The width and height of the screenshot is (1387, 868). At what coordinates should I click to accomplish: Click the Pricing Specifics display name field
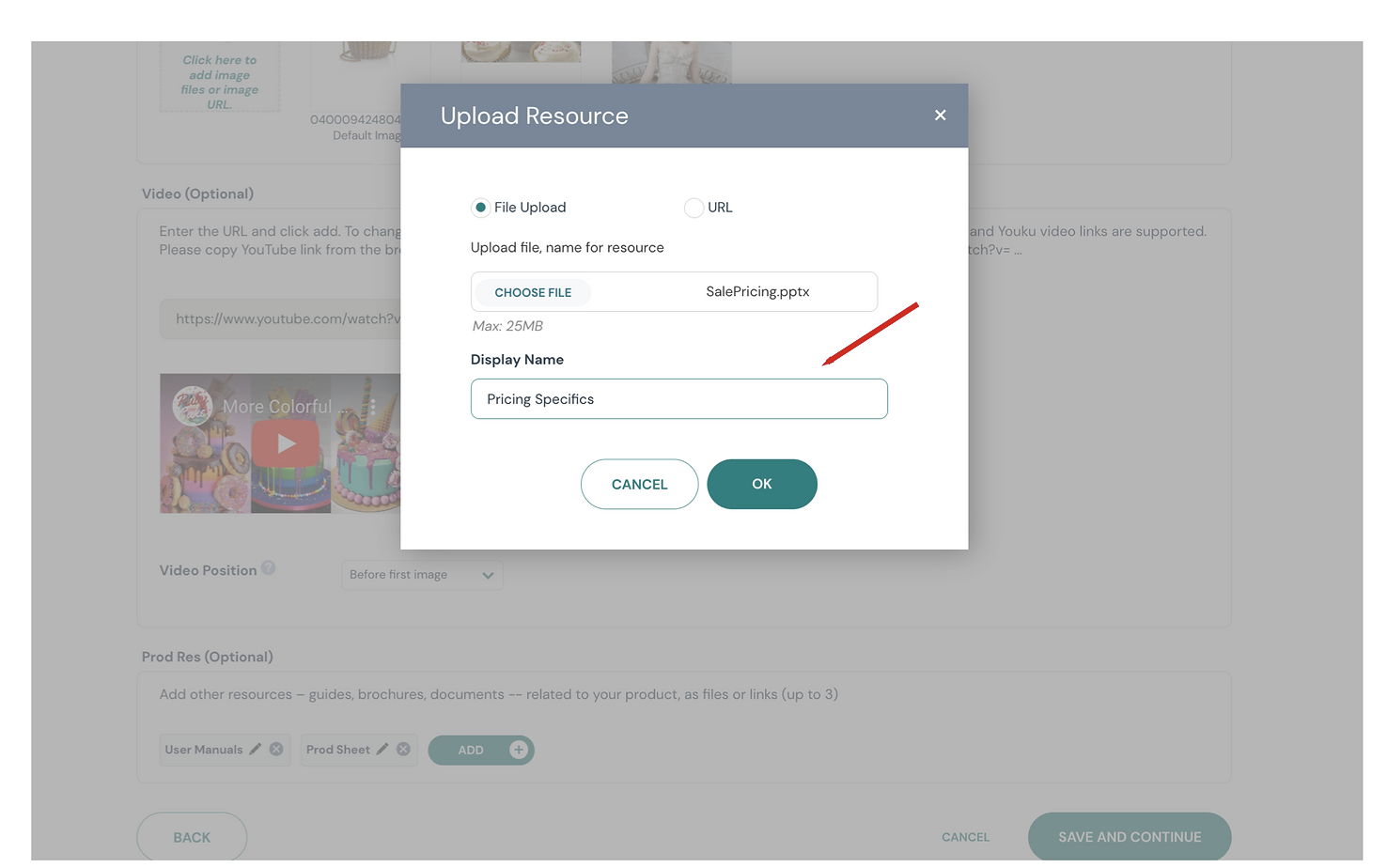pyautogui.click(x=678, y=398)
